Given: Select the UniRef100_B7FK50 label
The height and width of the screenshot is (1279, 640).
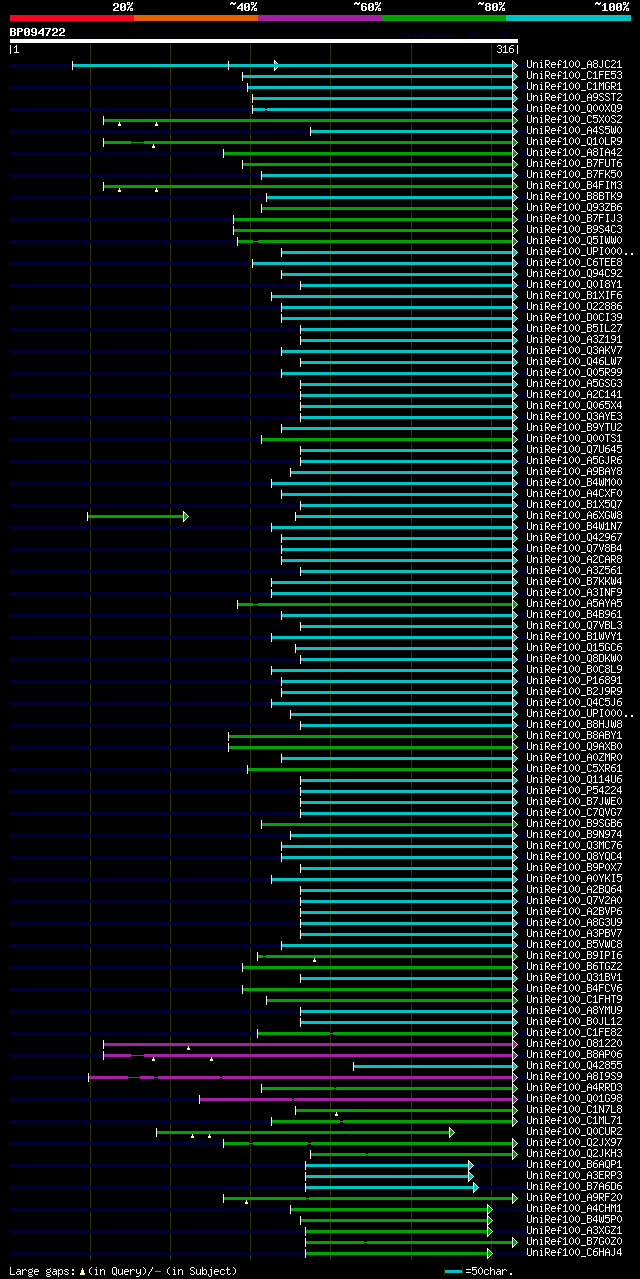Looking at the screenshot, I should click(574, 175).
